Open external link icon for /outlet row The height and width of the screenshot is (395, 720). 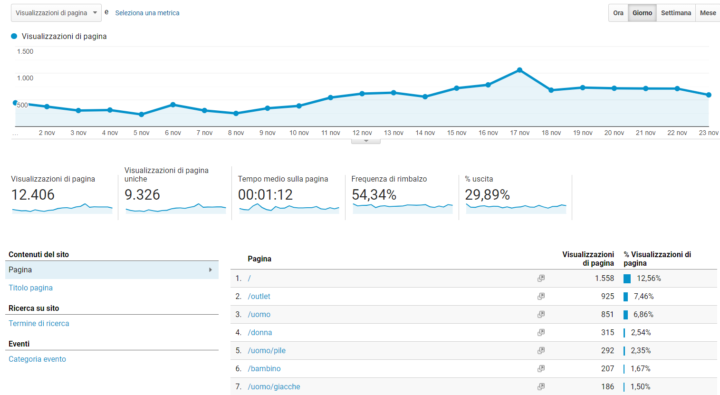click(x=541, y=296)
